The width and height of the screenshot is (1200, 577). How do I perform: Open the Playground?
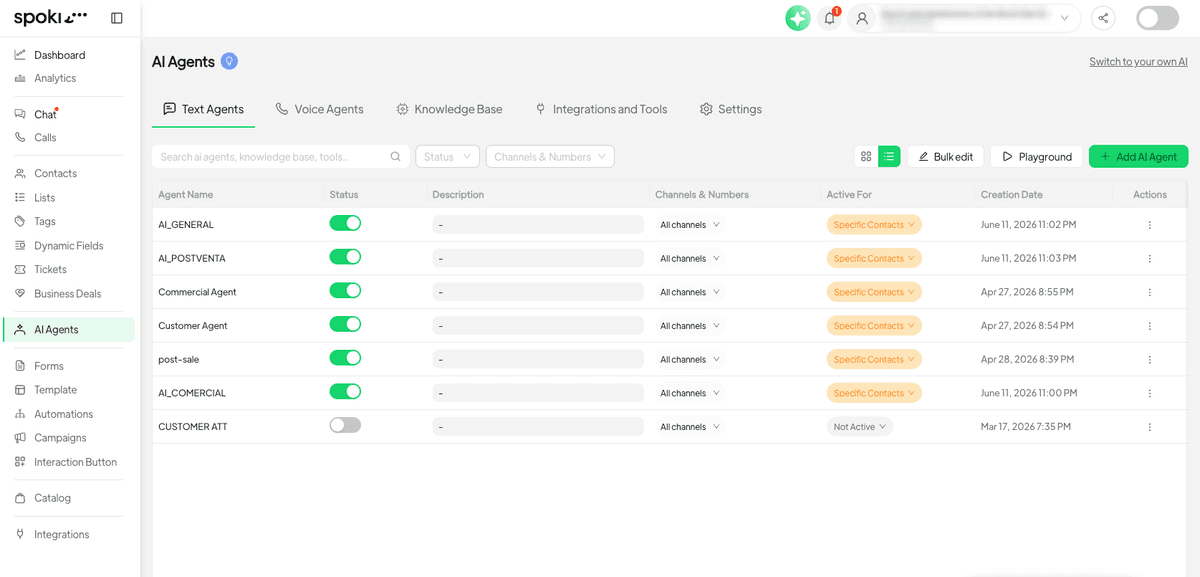tap(1037, 157)
